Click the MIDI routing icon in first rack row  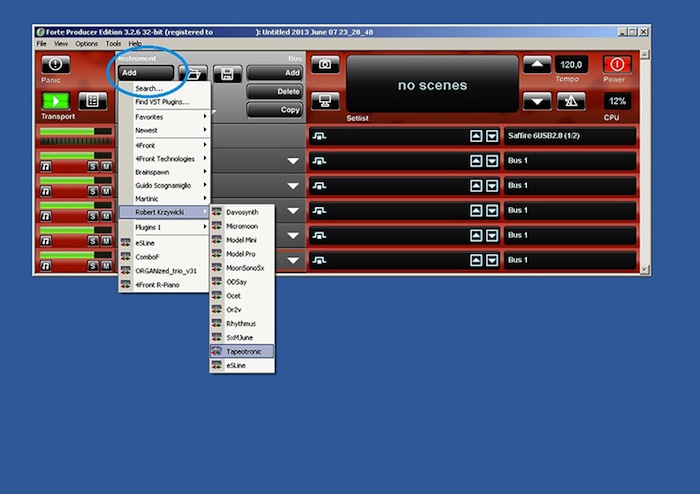[321, 136]
